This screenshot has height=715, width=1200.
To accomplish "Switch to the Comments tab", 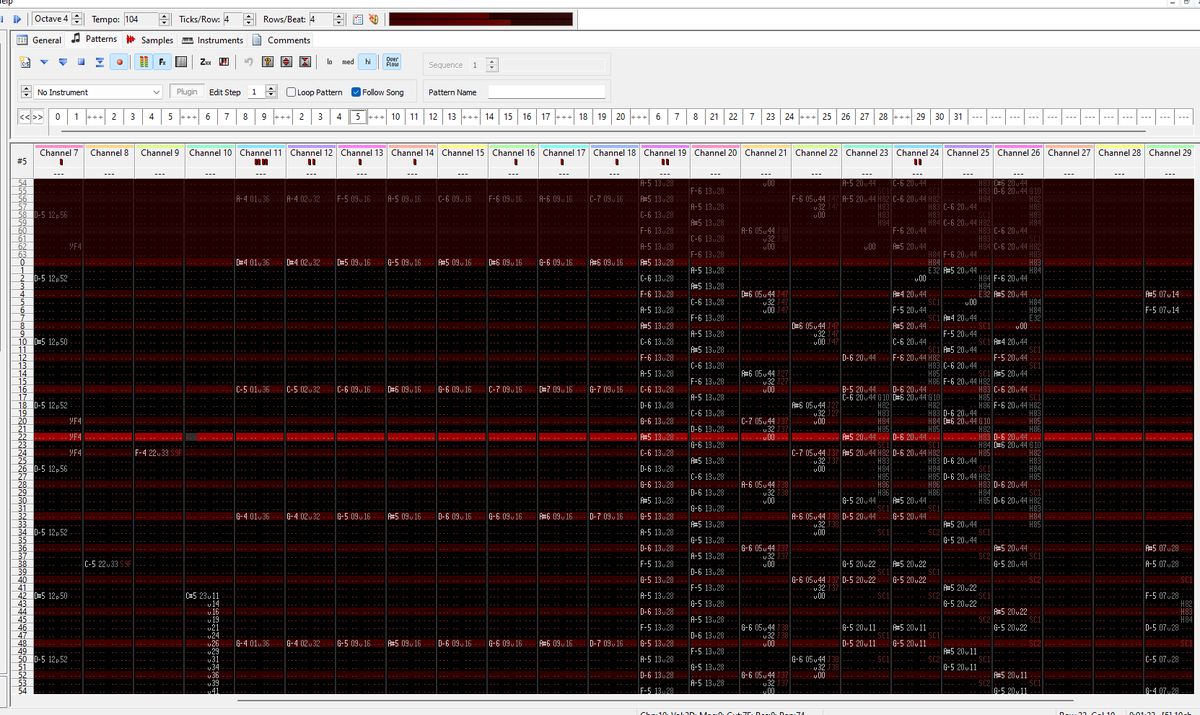I will (281, 40).
